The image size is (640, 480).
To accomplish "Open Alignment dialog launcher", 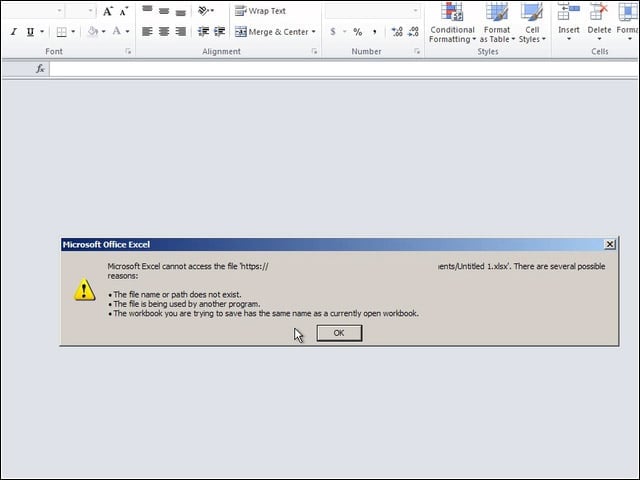I will coord(314,51).
